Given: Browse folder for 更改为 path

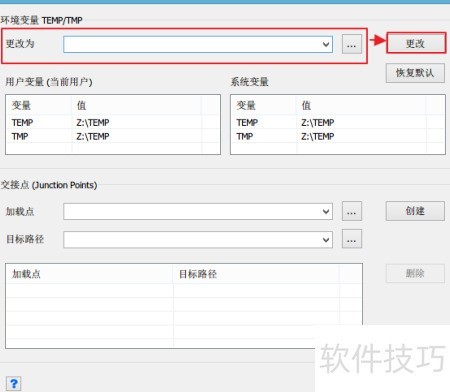Looking at the screenshot, I should tap(352, 44).
